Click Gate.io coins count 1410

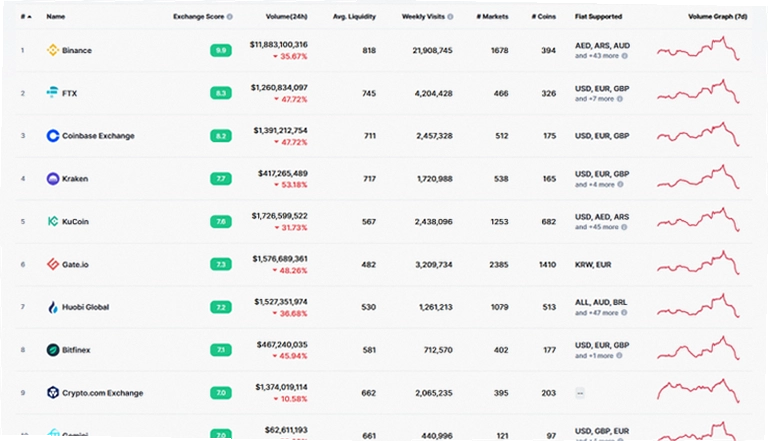point(548,265)
